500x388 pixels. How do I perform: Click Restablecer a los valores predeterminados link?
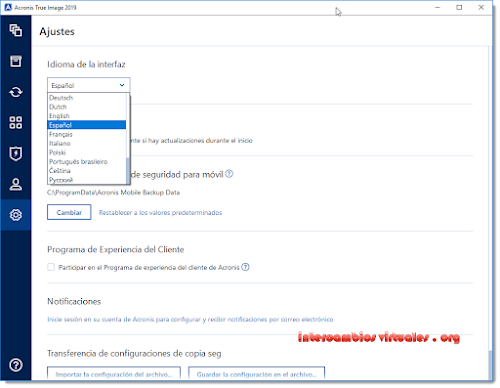(160, 213)
